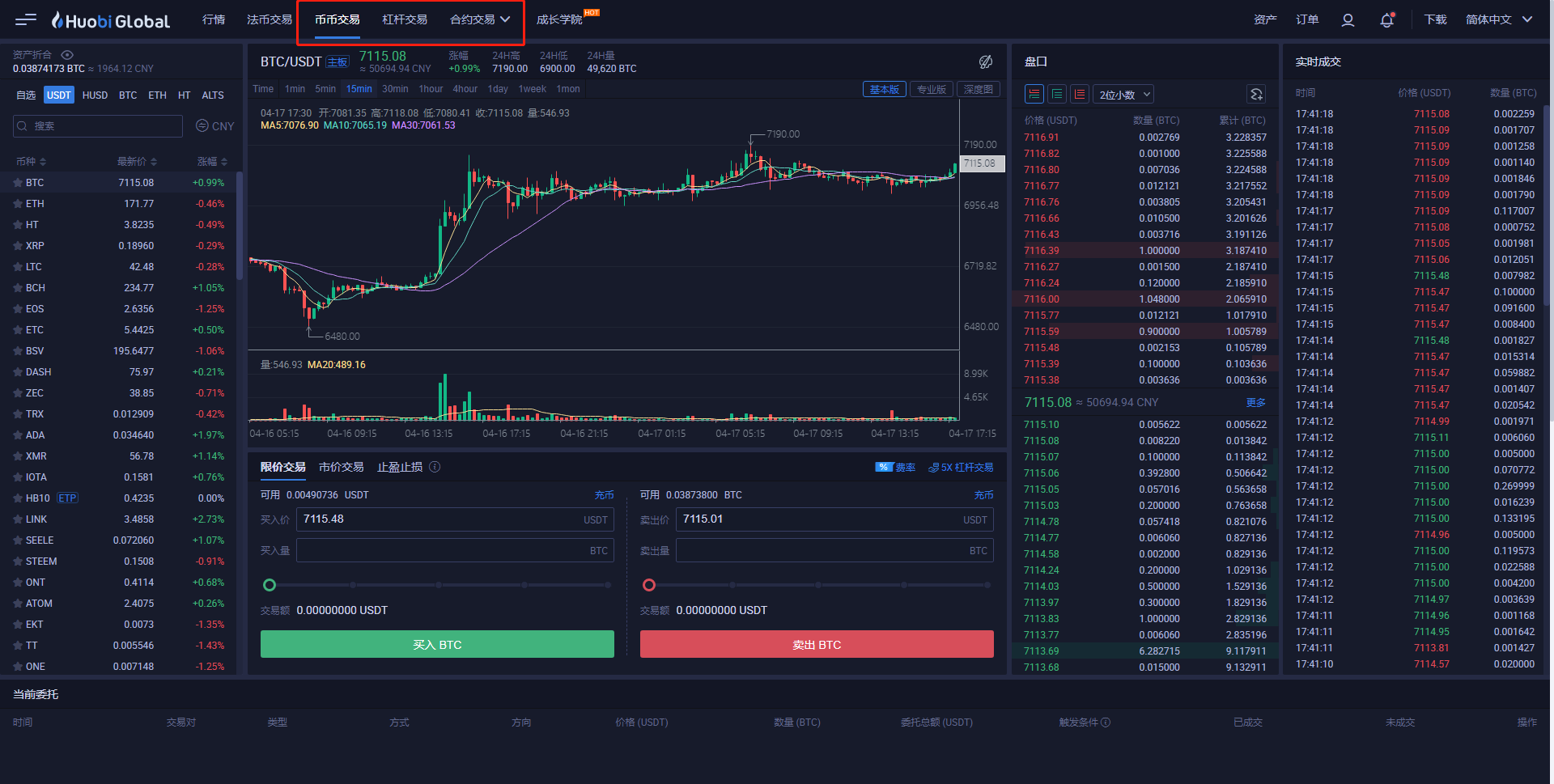Click the magnifier icon in the search box
This screenshot has width=1554, height=784.
pos(23,125)
